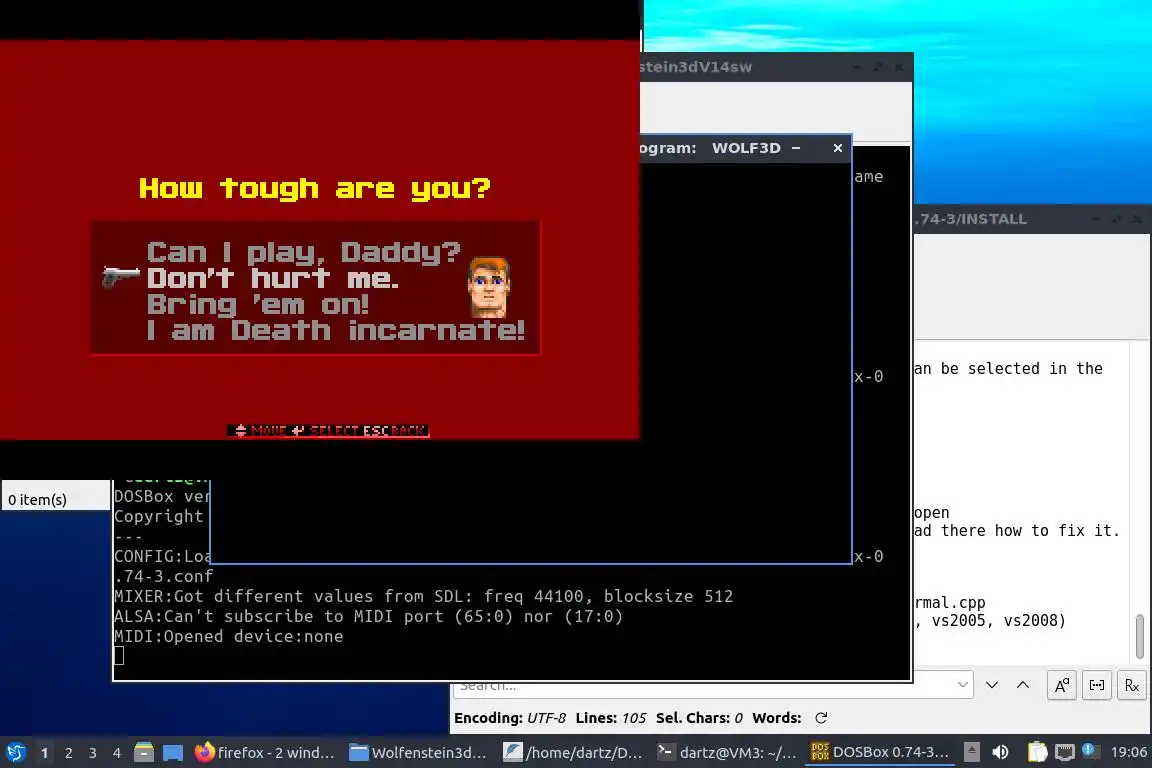Image resolution: width=1152 pixels, height=768 pixels.
Task: Click the pistol cursor icon in the menu
Action: point(120,277)
